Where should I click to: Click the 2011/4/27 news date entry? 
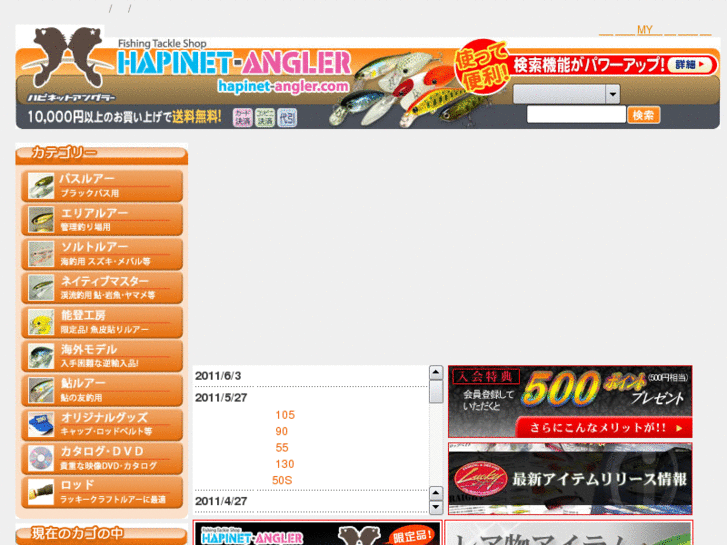(x=221, y=501)
